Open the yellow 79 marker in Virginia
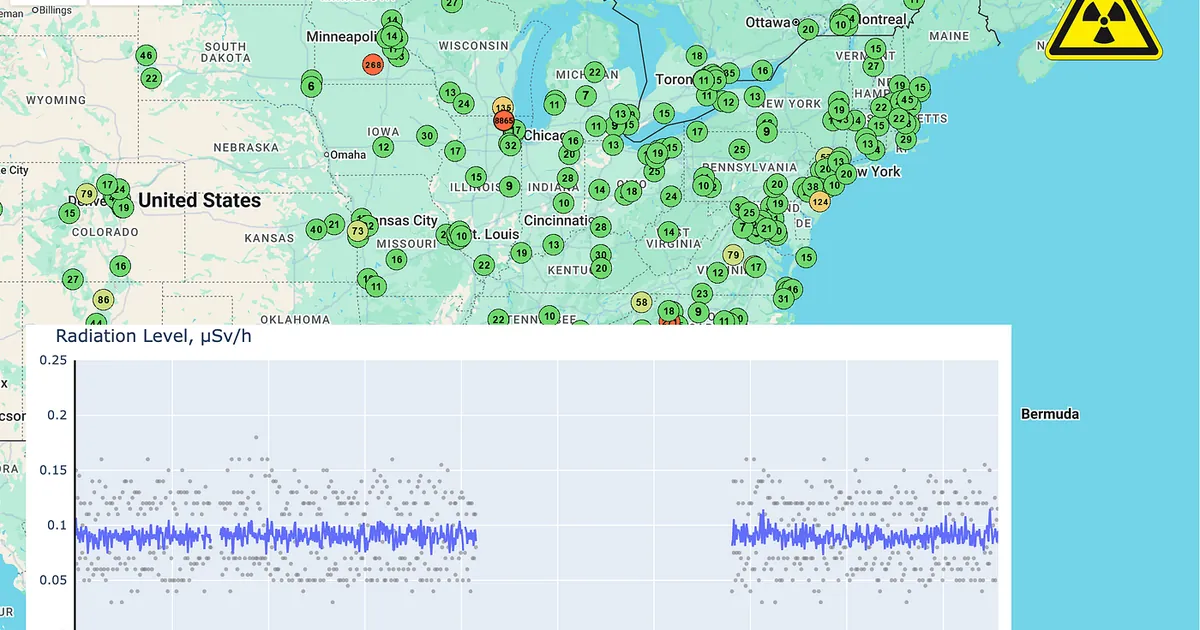1200x630 pixels. 733,254
